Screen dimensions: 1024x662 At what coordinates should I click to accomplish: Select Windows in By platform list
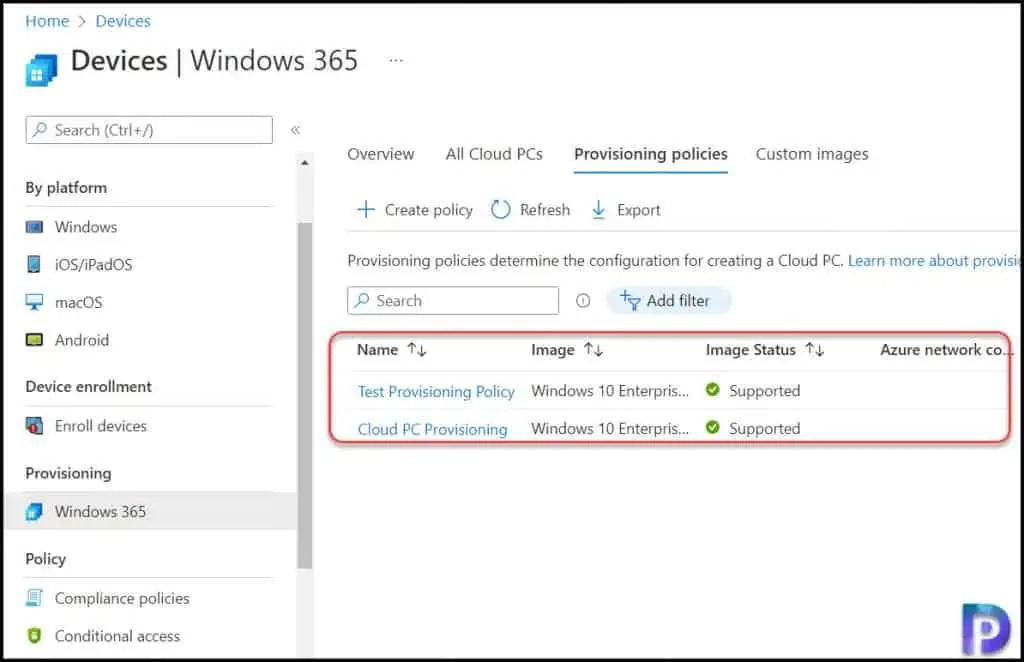[x=86, y=227]
